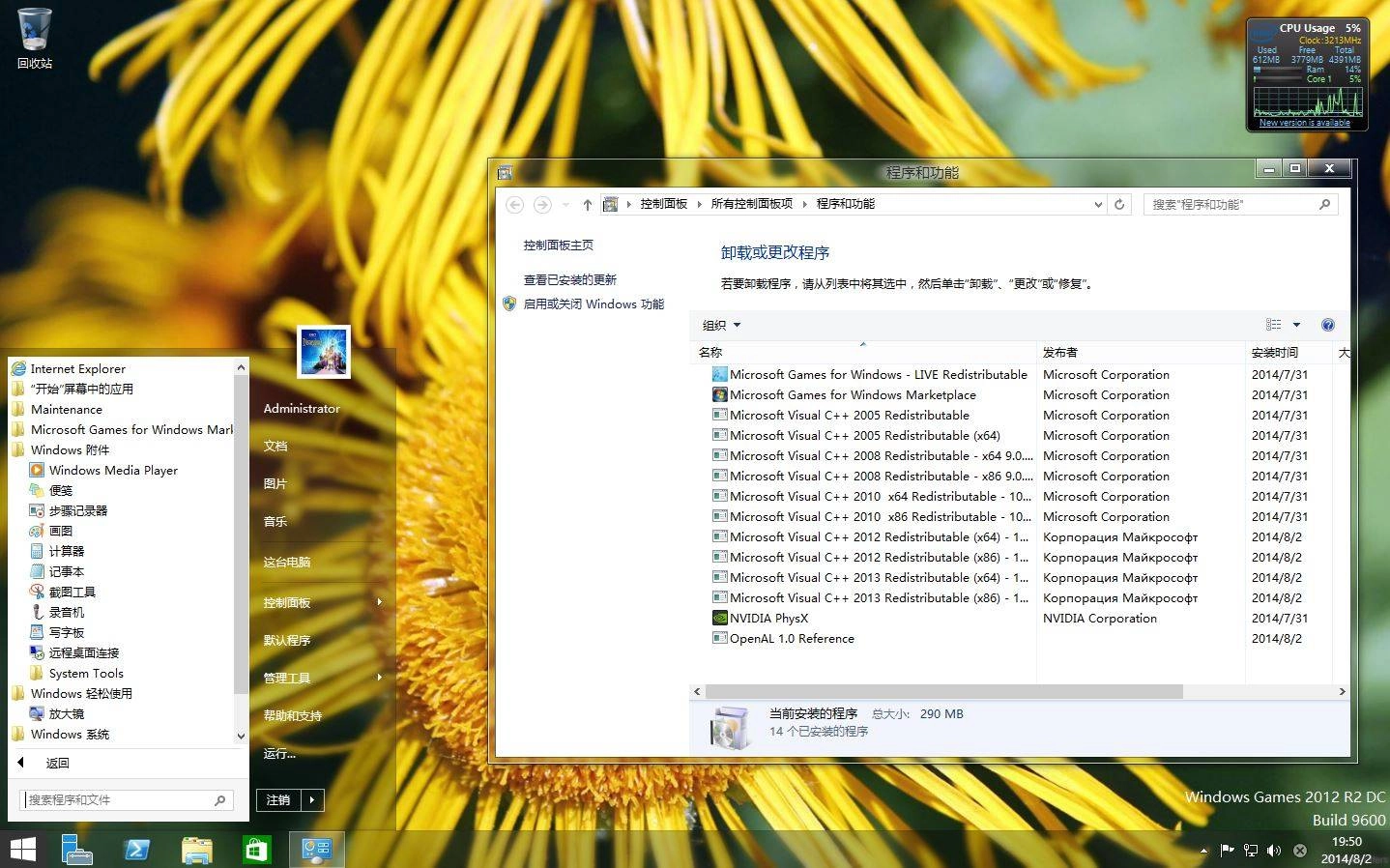1390x868 pixels.
Task: Expand the System Tools folder
Action: coord(76,673)
